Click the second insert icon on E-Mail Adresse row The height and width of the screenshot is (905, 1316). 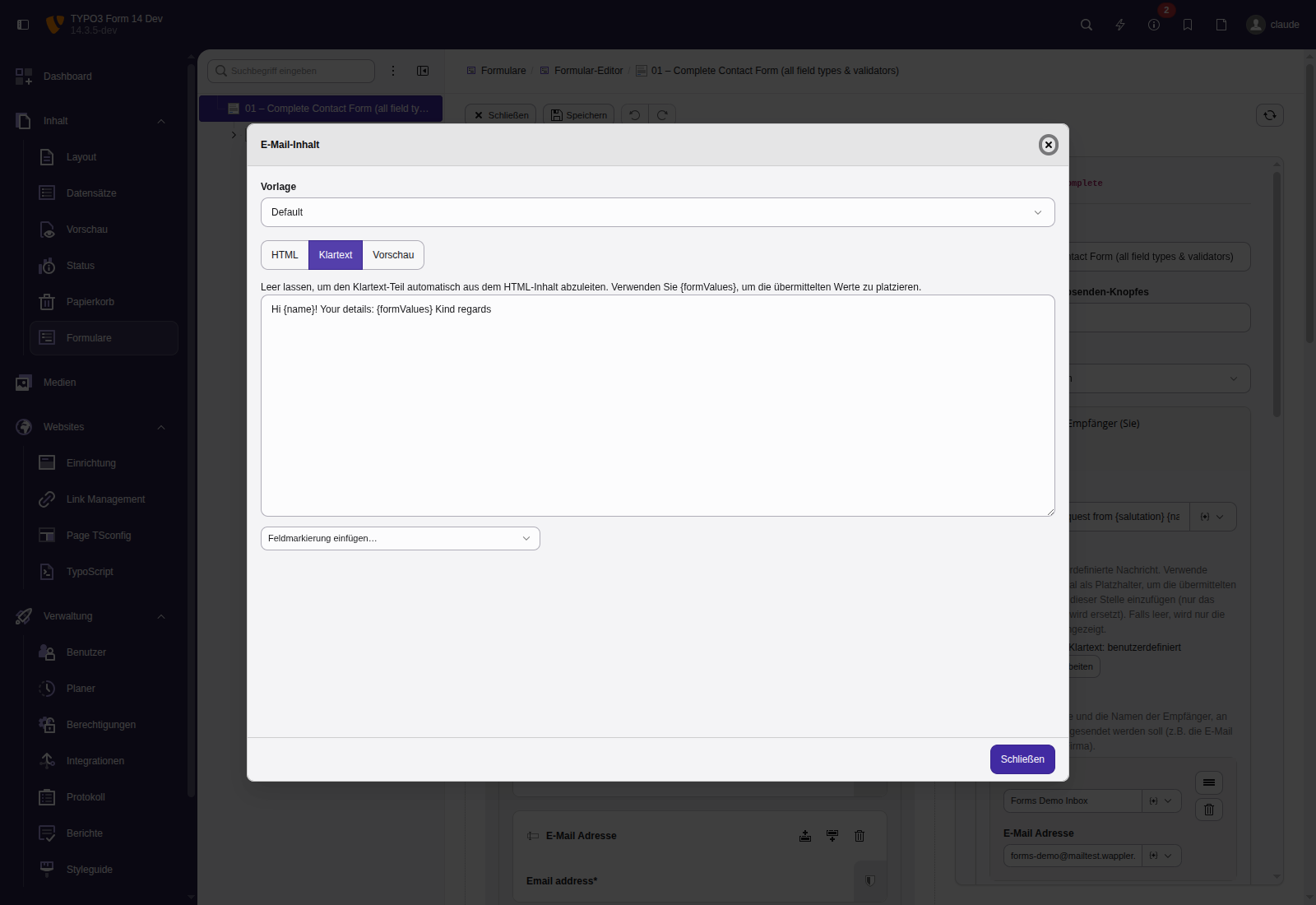[x=832, y=836]
